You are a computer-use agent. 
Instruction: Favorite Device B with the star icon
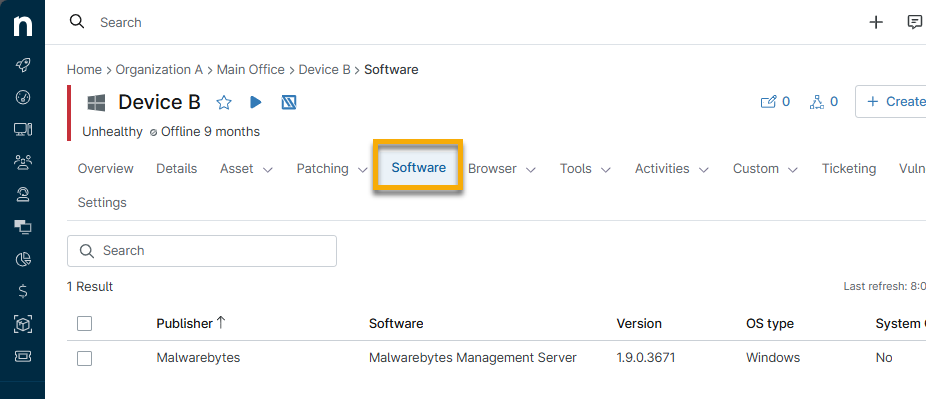[224, 103]
